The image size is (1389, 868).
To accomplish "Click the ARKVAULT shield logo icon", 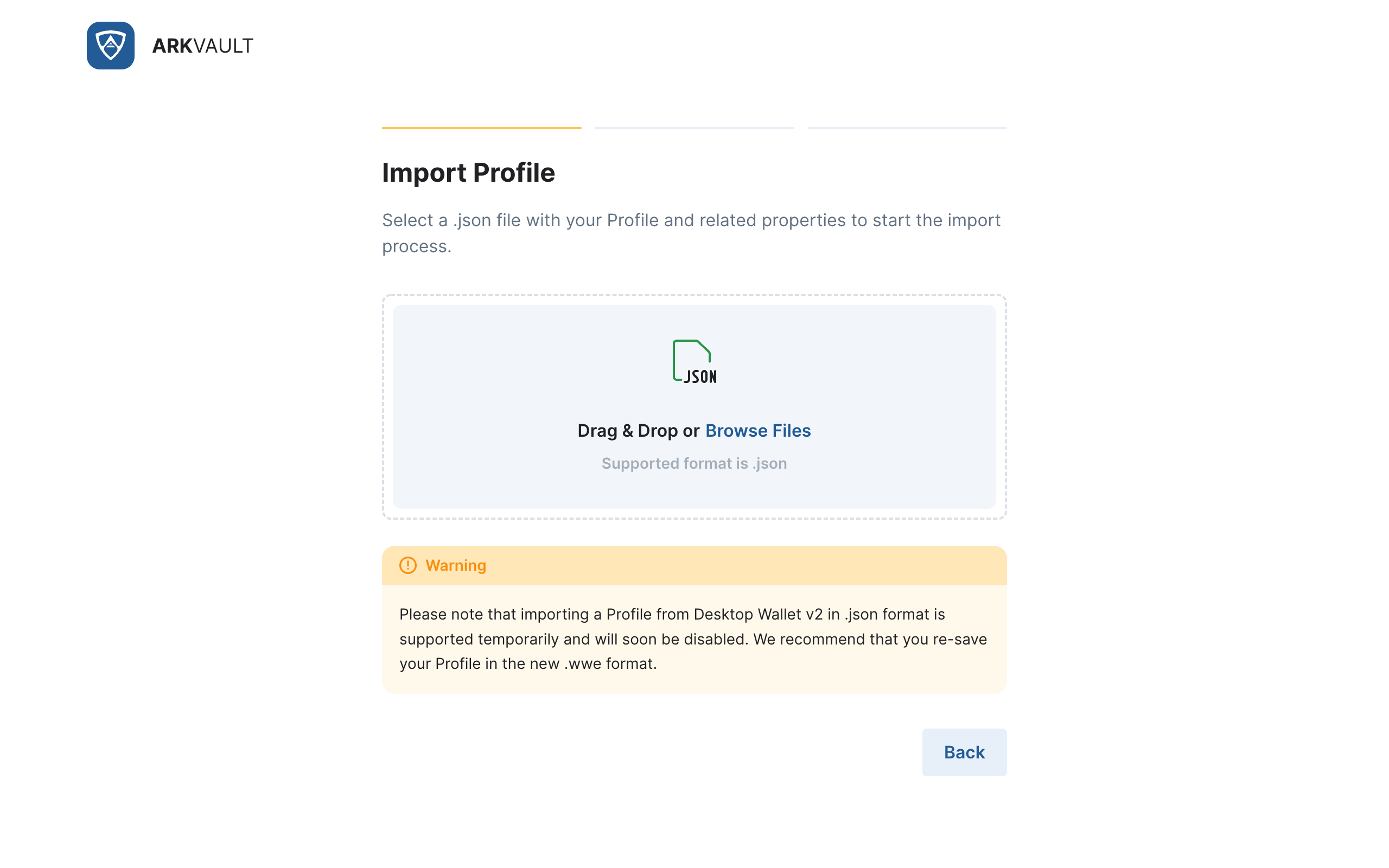I will (111, 46).
